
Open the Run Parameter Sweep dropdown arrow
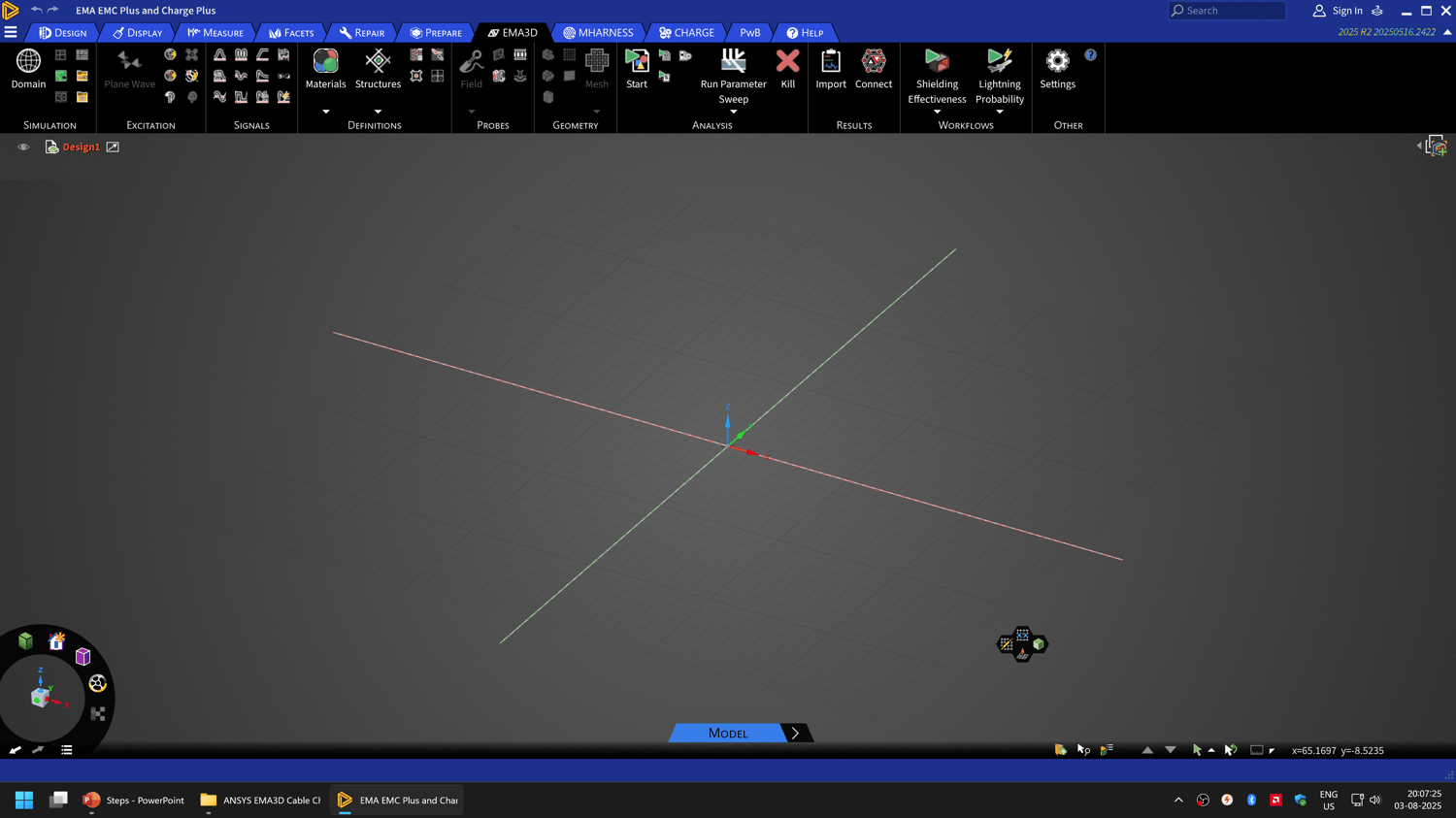click(x=733, y=112)
